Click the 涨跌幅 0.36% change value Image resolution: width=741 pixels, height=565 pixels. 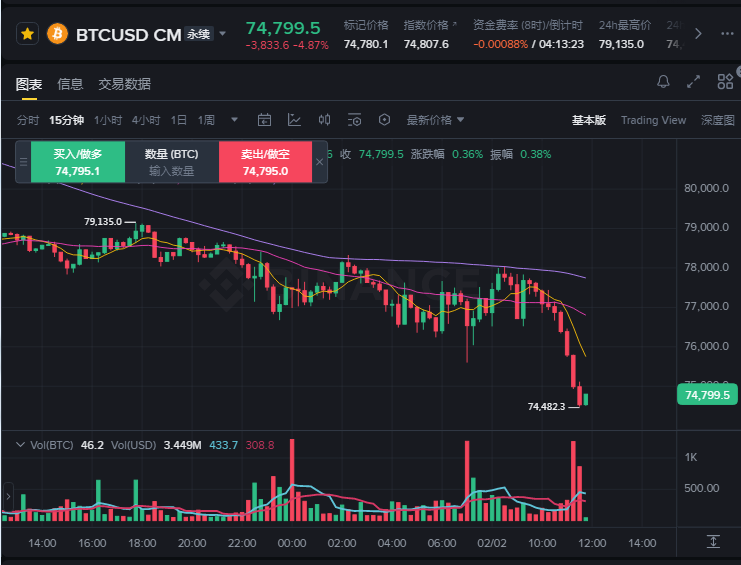tap(467, 154)
